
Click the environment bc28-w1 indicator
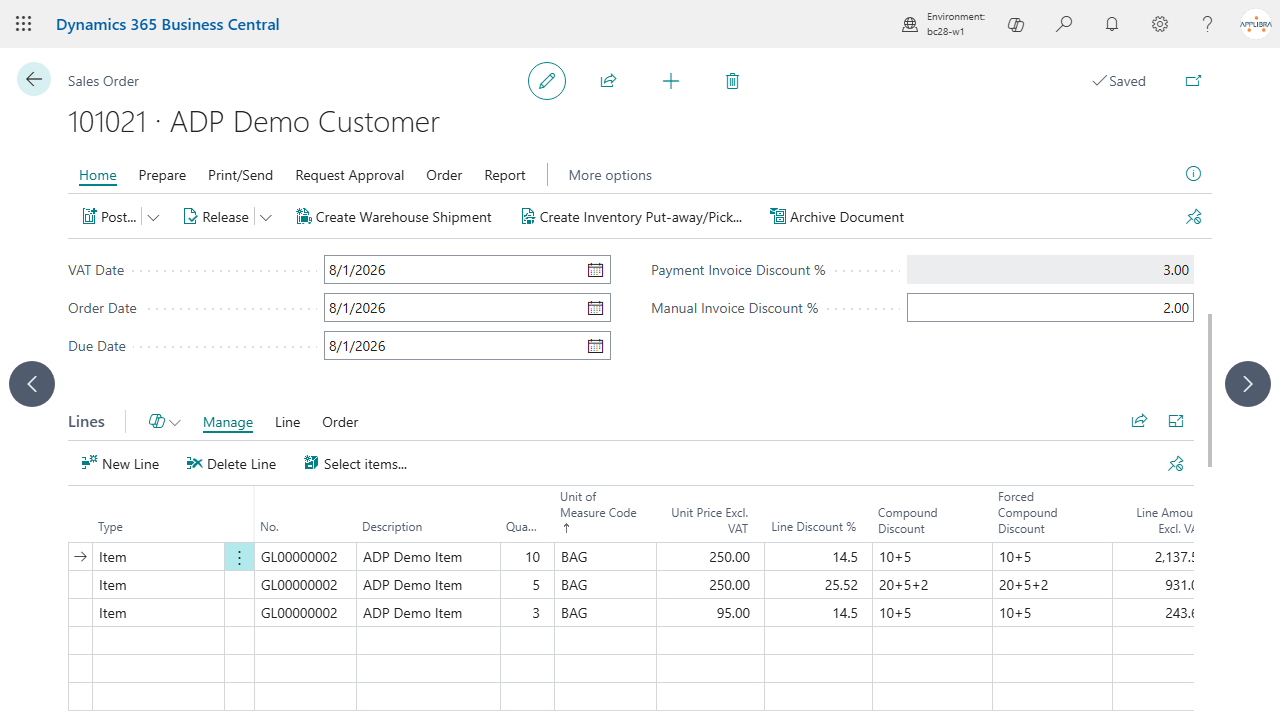944,24
